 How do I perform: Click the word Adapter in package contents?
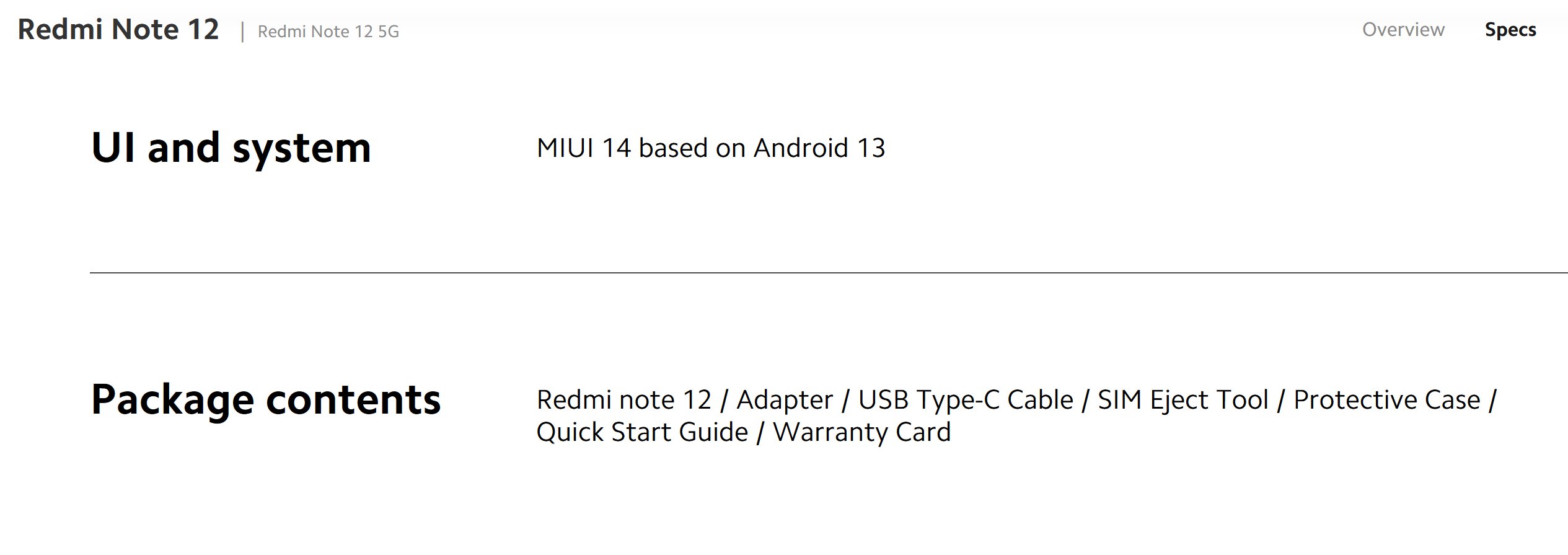point(785,400)
